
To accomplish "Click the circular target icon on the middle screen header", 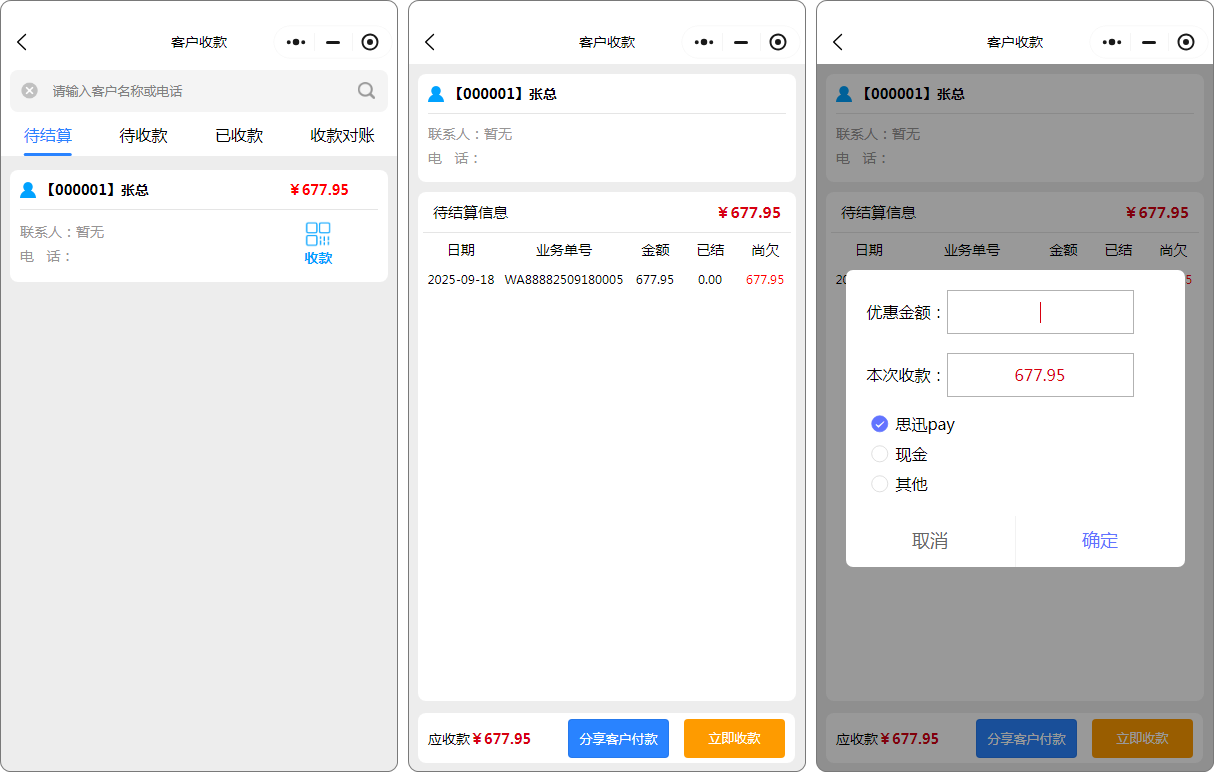I will point(778,42).
